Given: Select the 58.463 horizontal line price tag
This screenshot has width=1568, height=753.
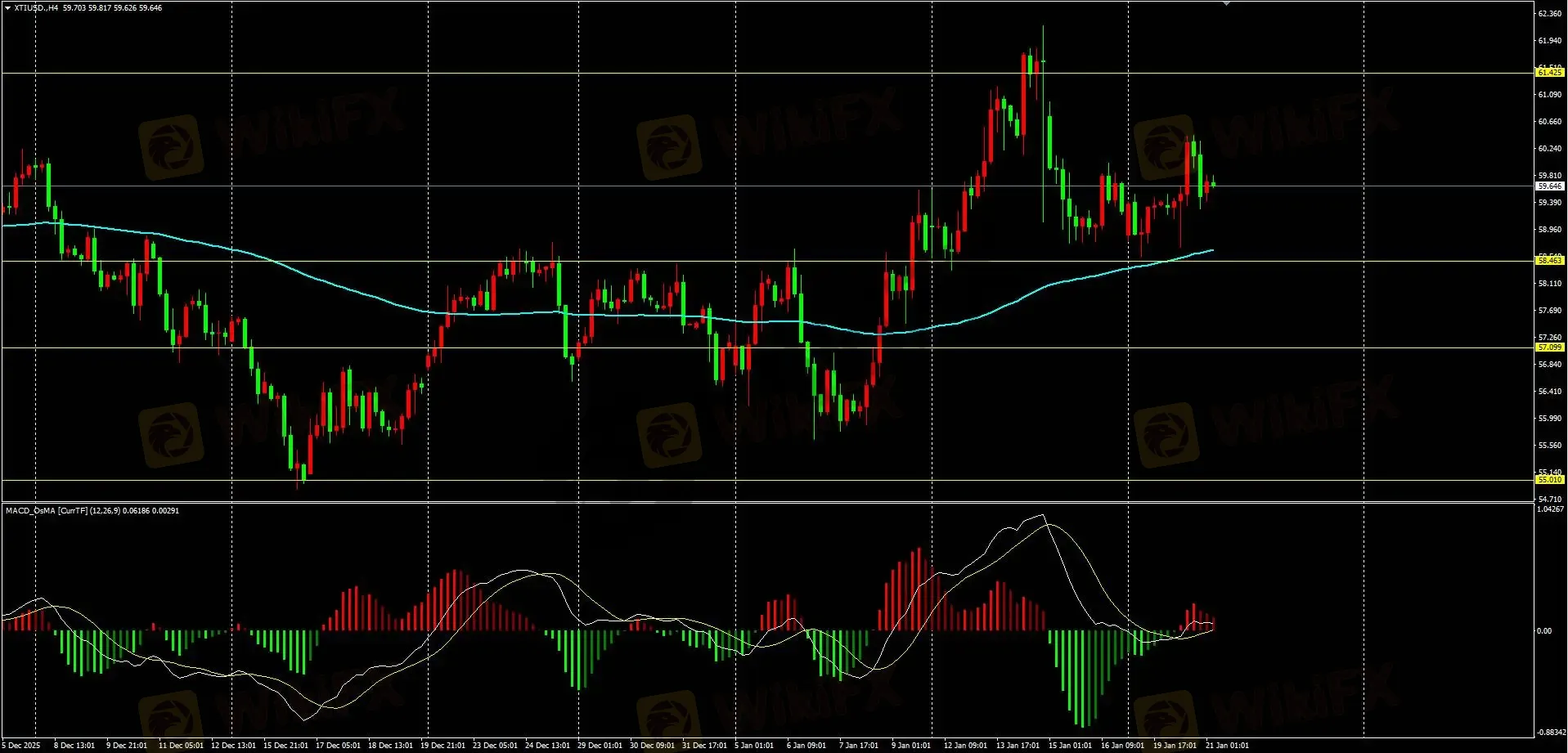Looking at the screenshot, I should (x=1550, y=261).
